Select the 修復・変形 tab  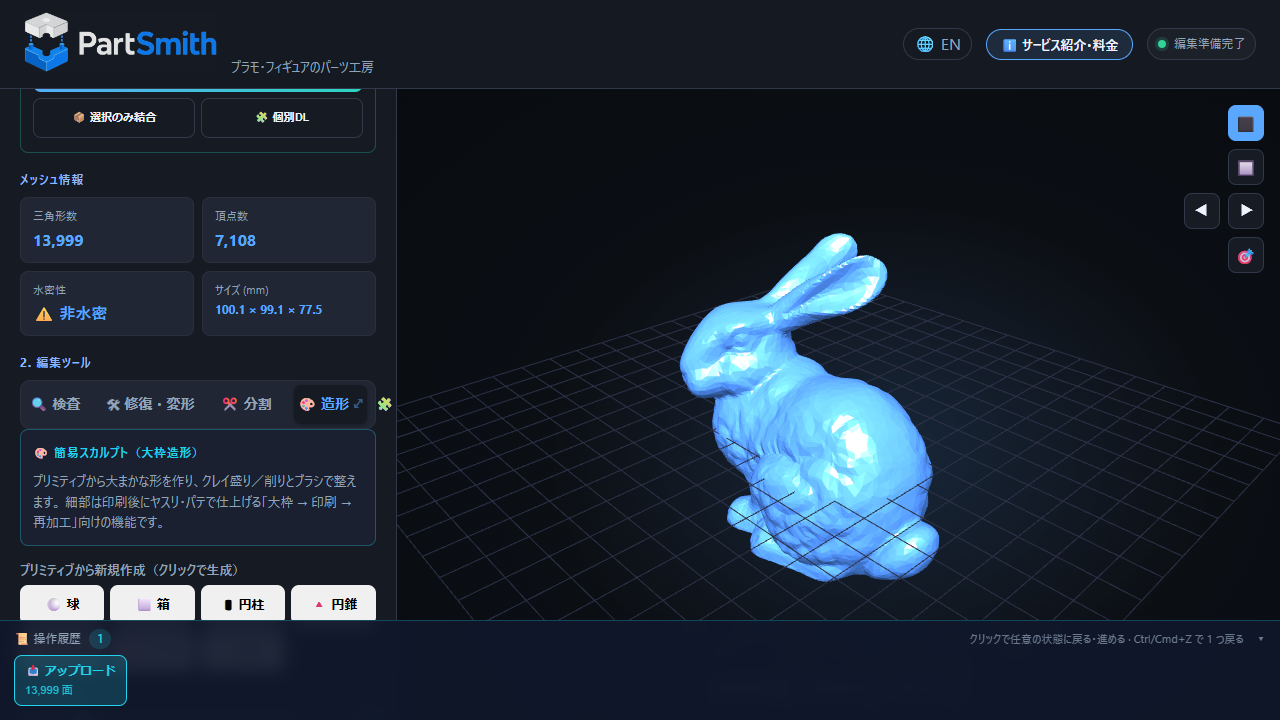[151, 404]
